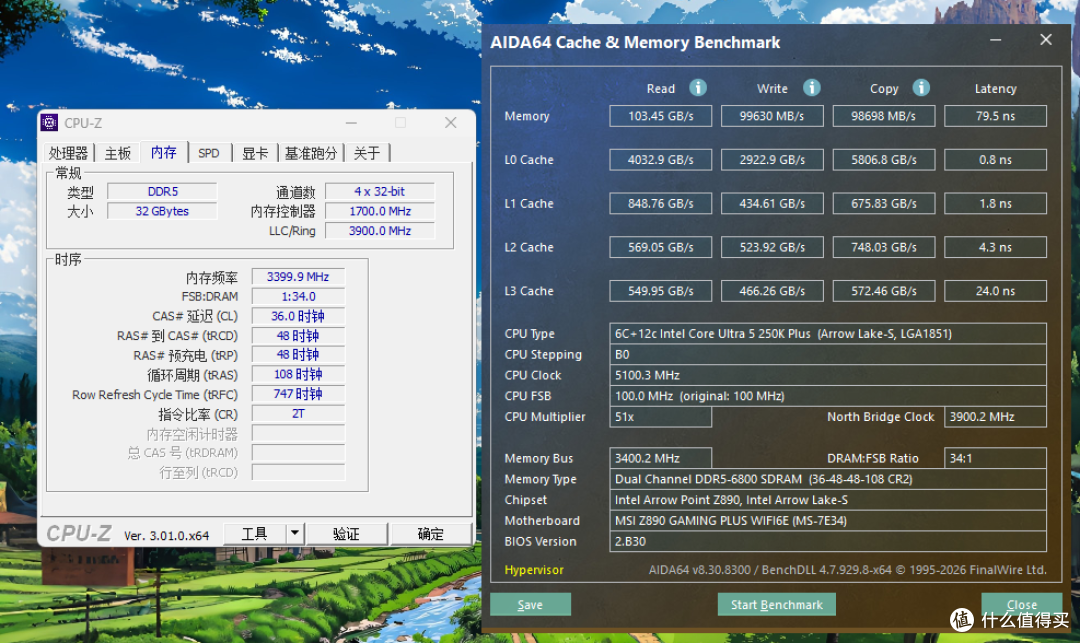The width and height of the screenshot is (1080, 643).
Task: Click the Chipset Intel Arrow Point Z890 field
Action: coord(828,500)
